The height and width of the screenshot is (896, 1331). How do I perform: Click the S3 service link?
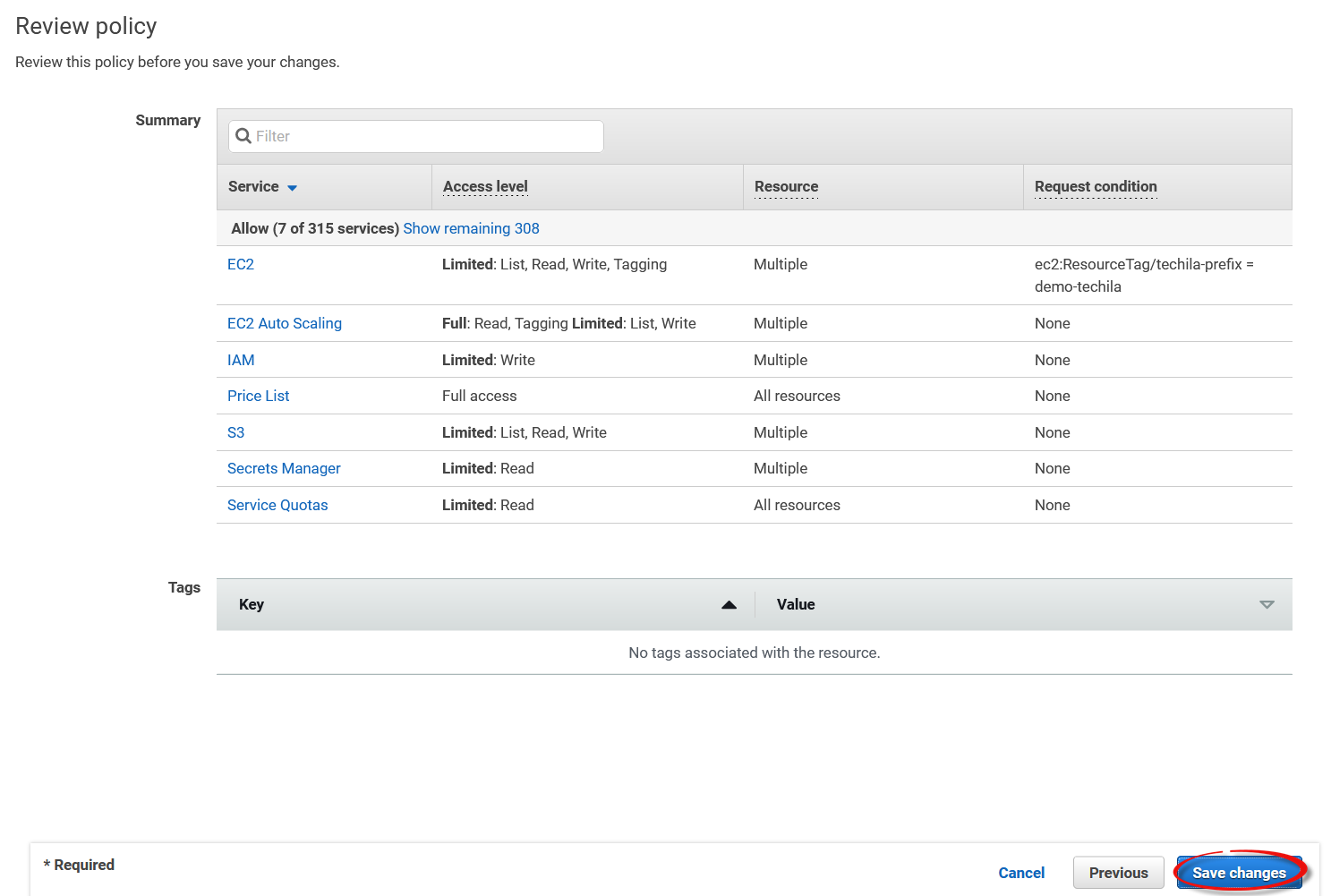(235, 432)
